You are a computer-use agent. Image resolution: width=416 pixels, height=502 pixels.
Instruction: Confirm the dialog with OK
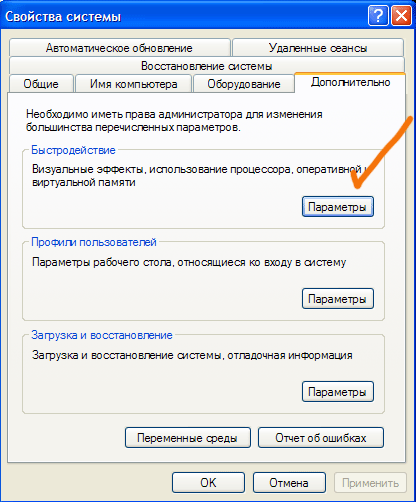click(208, 482)
